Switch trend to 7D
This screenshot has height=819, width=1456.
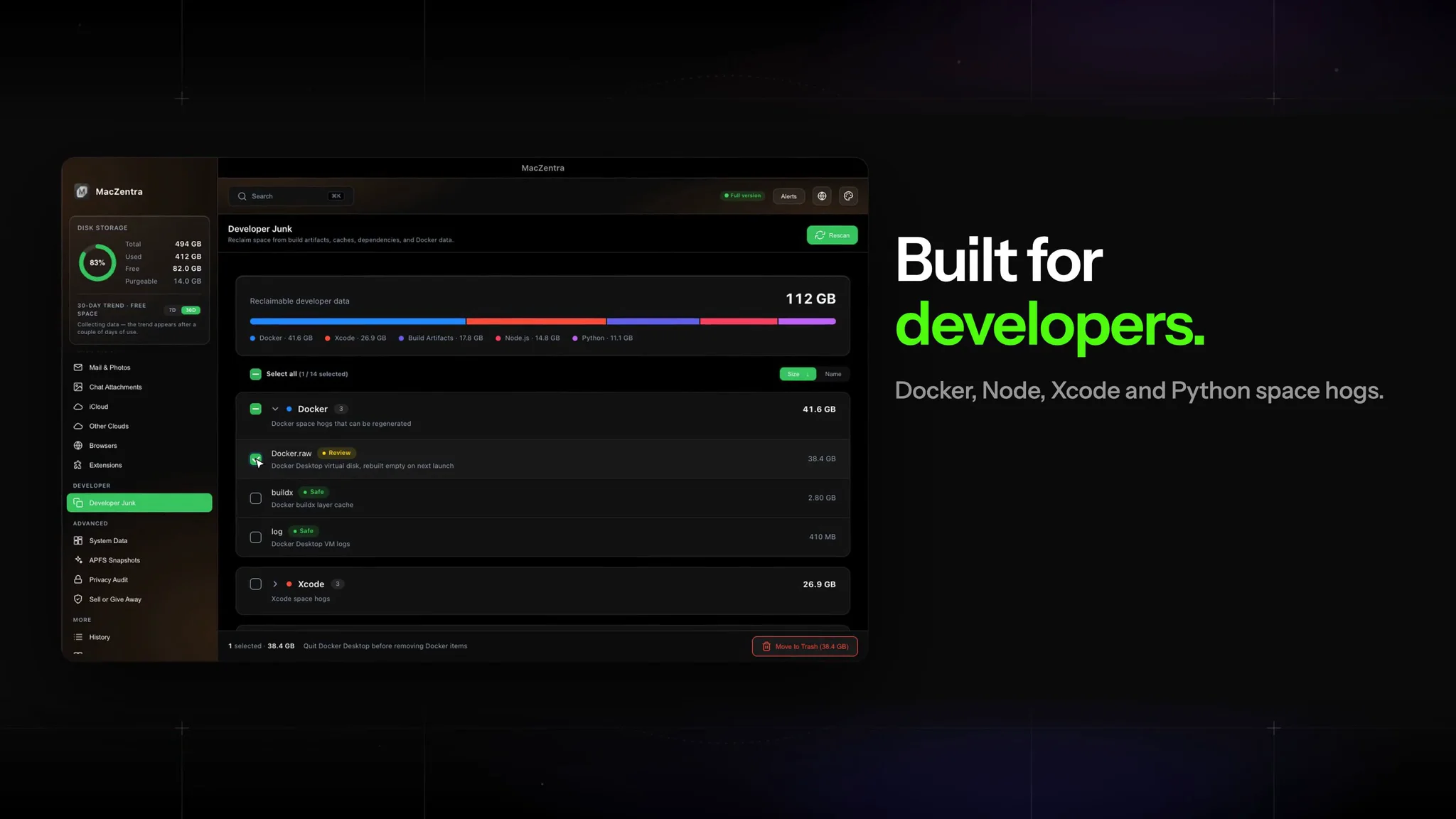172,310
